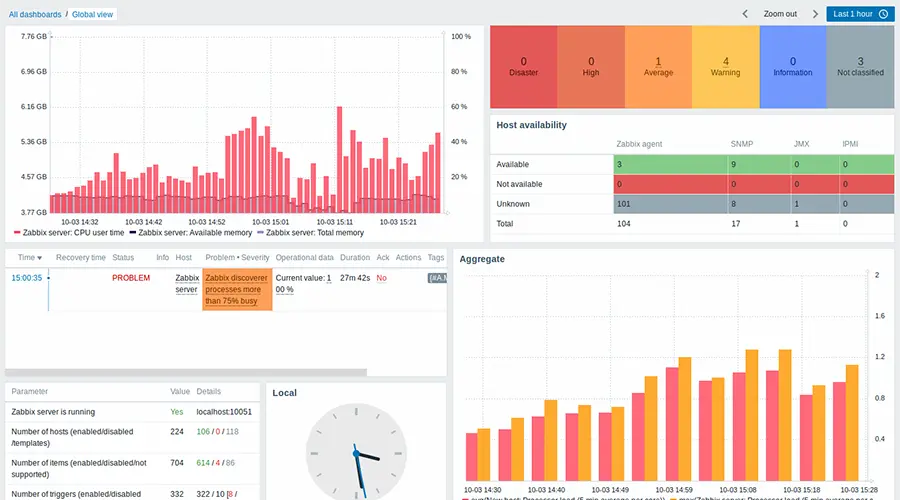The image size is (900, 500).
Task: Click the Not available row label
Action: point(519,184)
